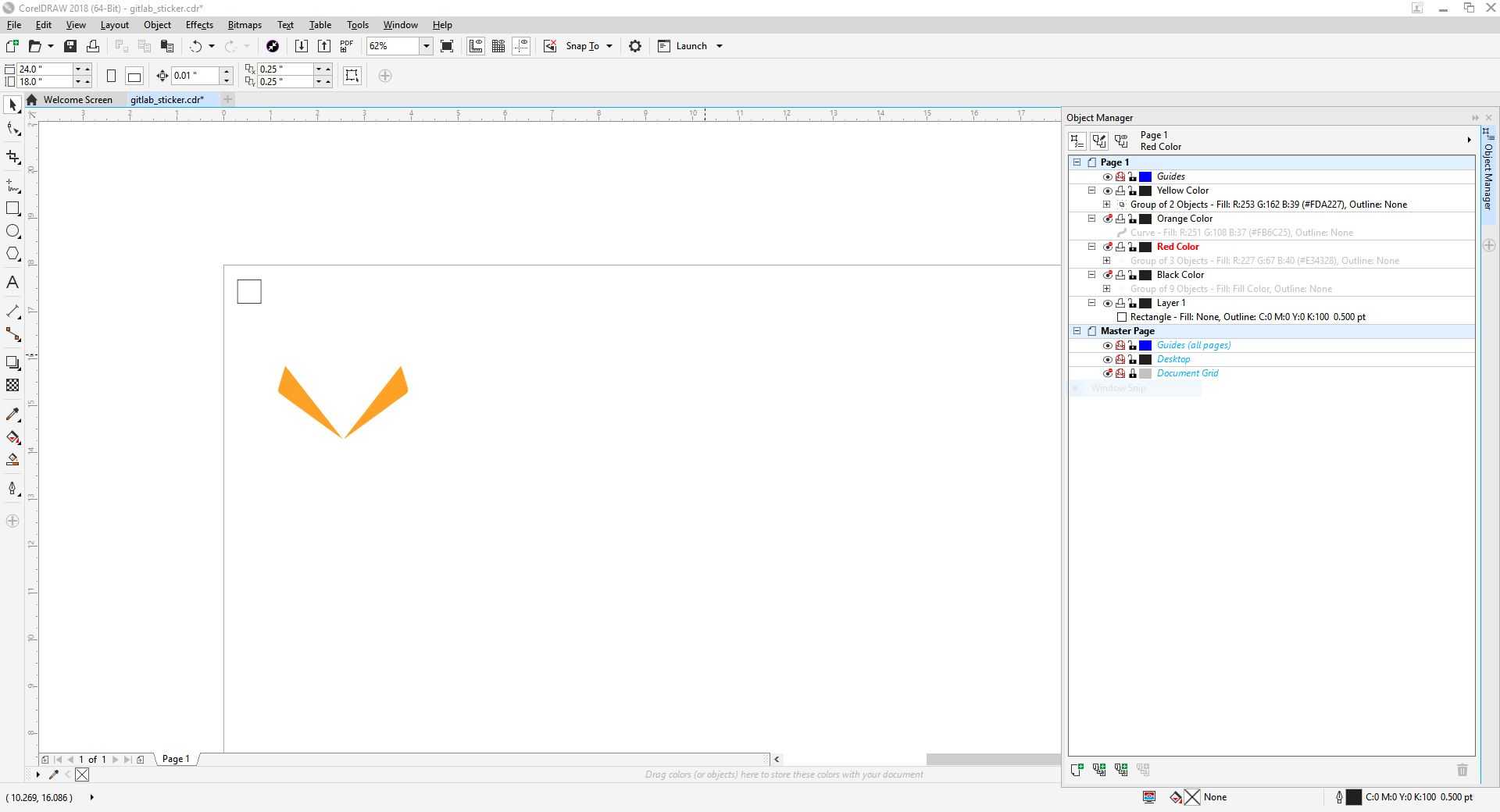Image resolution: width=1500 pixels, height=812 pixels.
Task: Toggle Show Grid in the toolbar
Action: [x=498, y=46]
